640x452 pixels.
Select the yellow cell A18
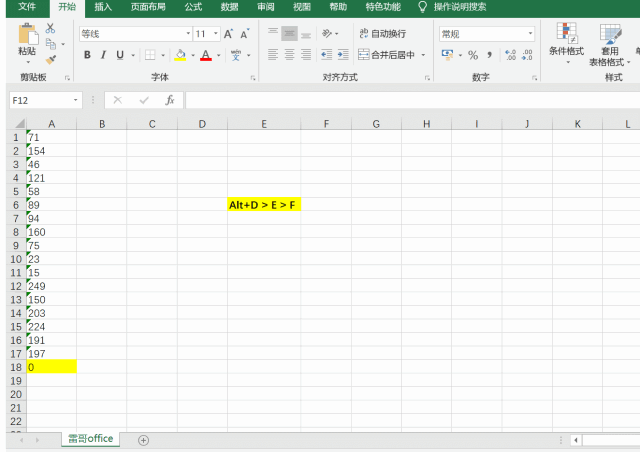click(x=51, y=367)
